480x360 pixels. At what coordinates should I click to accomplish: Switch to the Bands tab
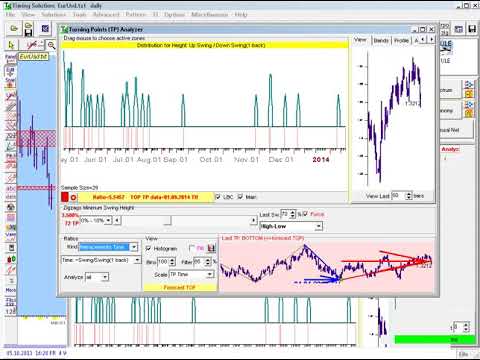click(x=381, y=40)
